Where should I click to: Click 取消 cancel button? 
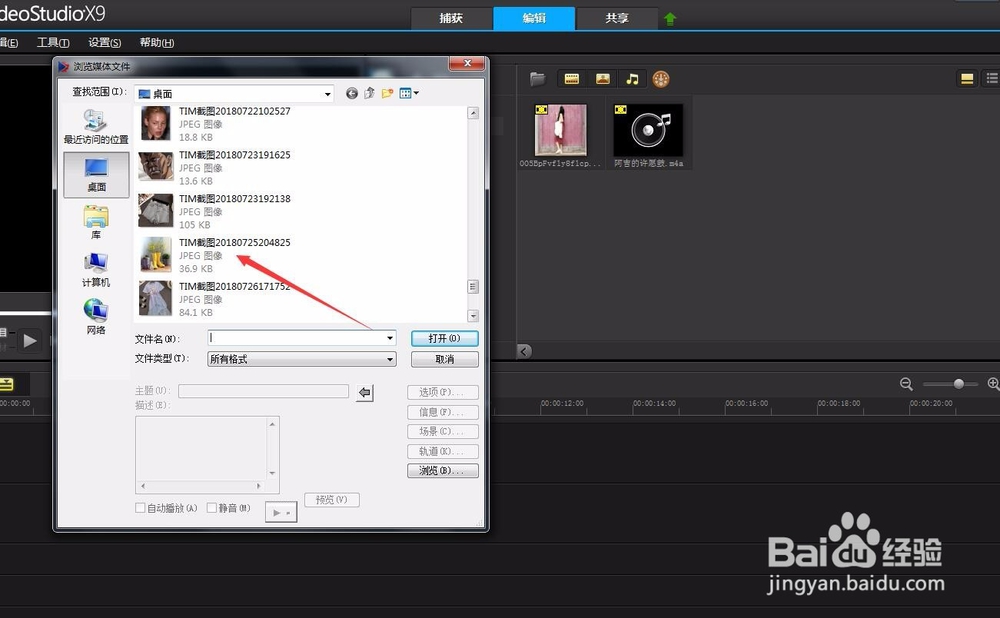point(444,359)
